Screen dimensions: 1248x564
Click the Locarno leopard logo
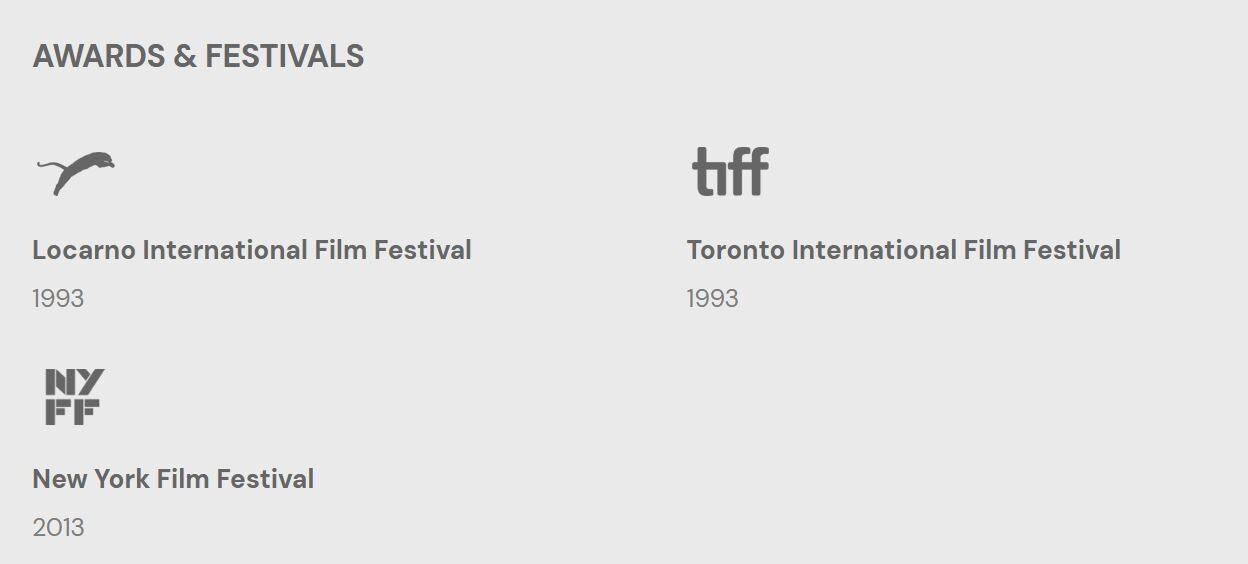pyautogui.click(x=76, y=172)
